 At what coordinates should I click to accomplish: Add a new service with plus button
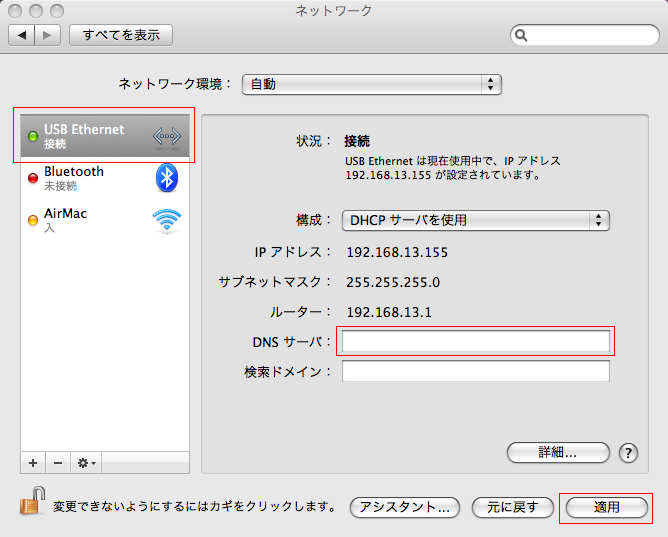[x=33, y=462]
